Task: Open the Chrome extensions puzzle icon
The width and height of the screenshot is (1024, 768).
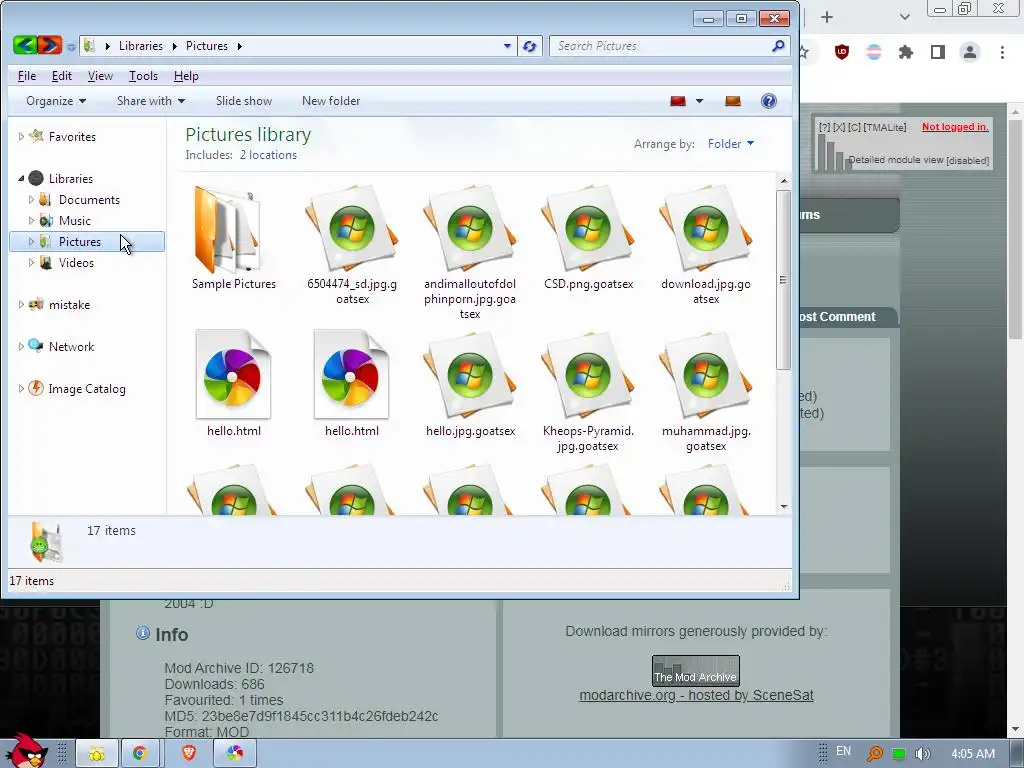Action: 906,52
